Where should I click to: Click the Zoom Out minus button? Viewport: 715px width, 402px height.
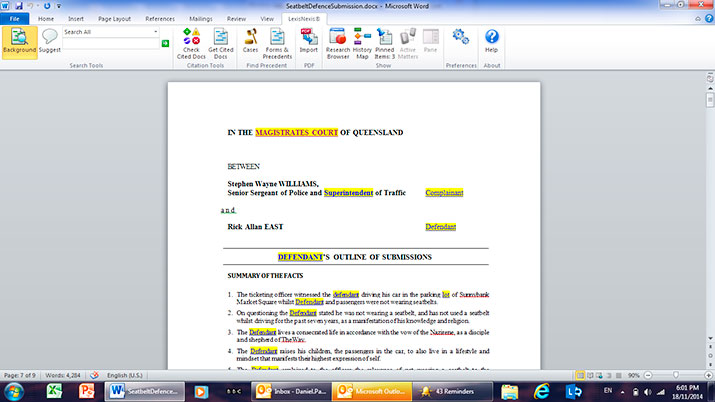coord(648,375)
